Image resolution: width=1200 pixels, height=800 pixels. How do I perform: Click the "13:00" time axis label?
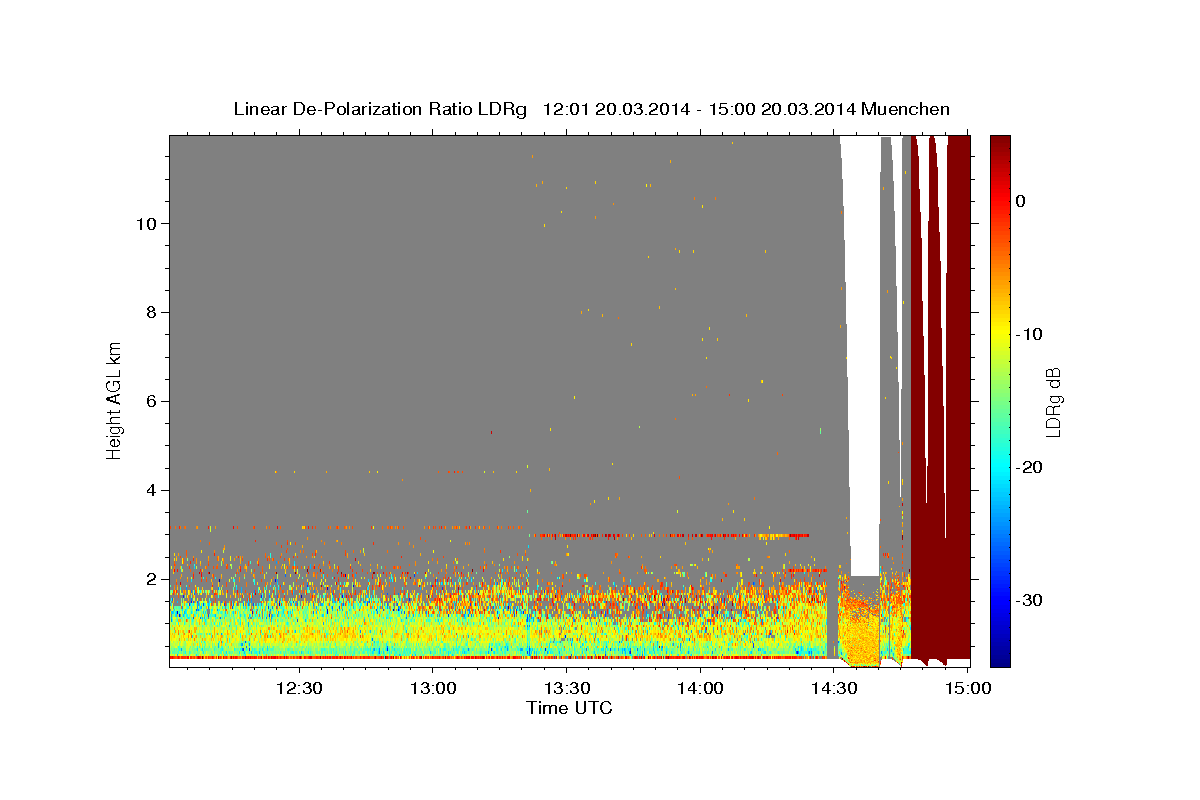coord(433,688)
